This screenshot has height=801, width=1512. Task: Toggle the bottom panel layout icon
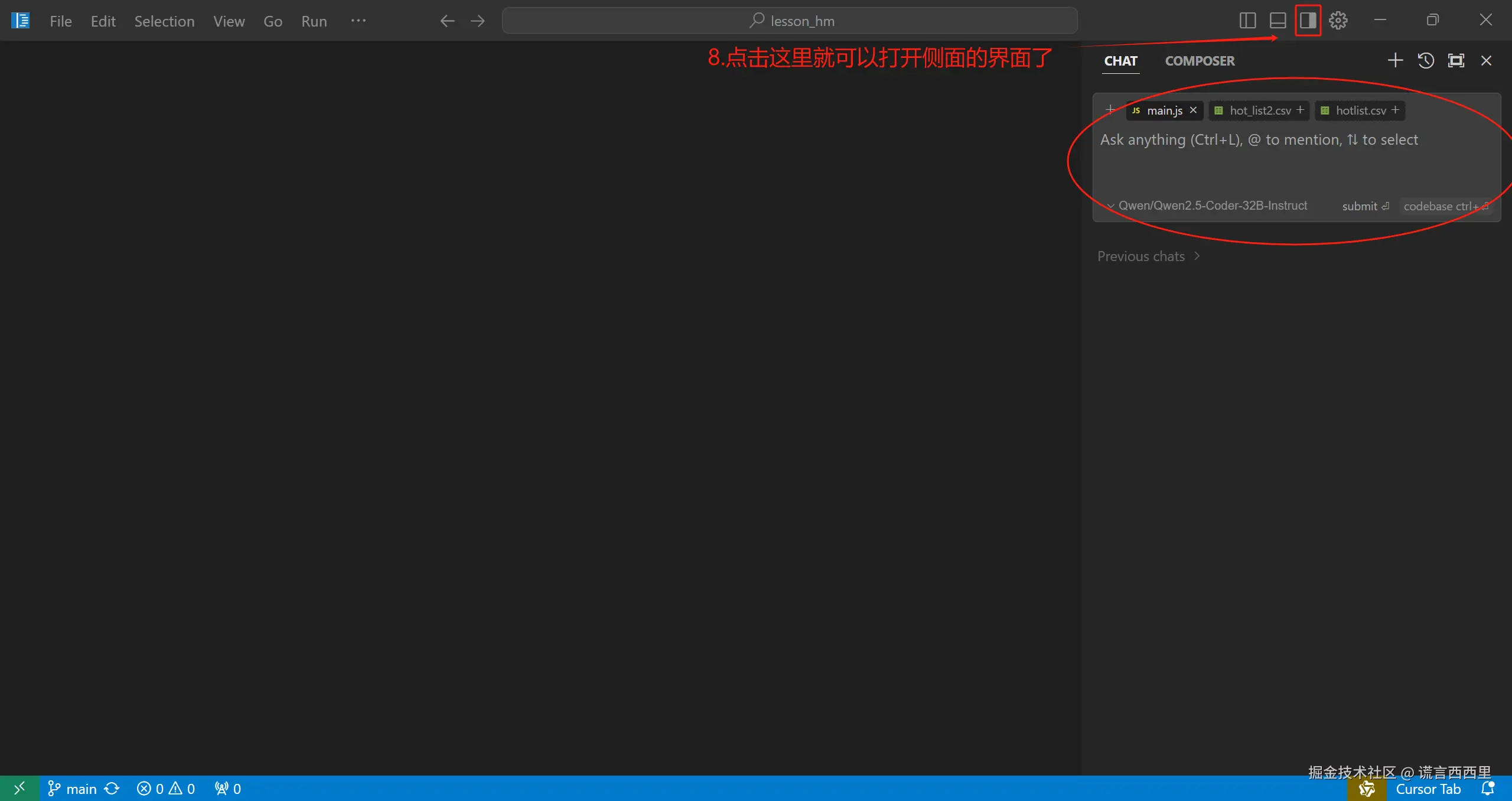tap(1278, 21)
